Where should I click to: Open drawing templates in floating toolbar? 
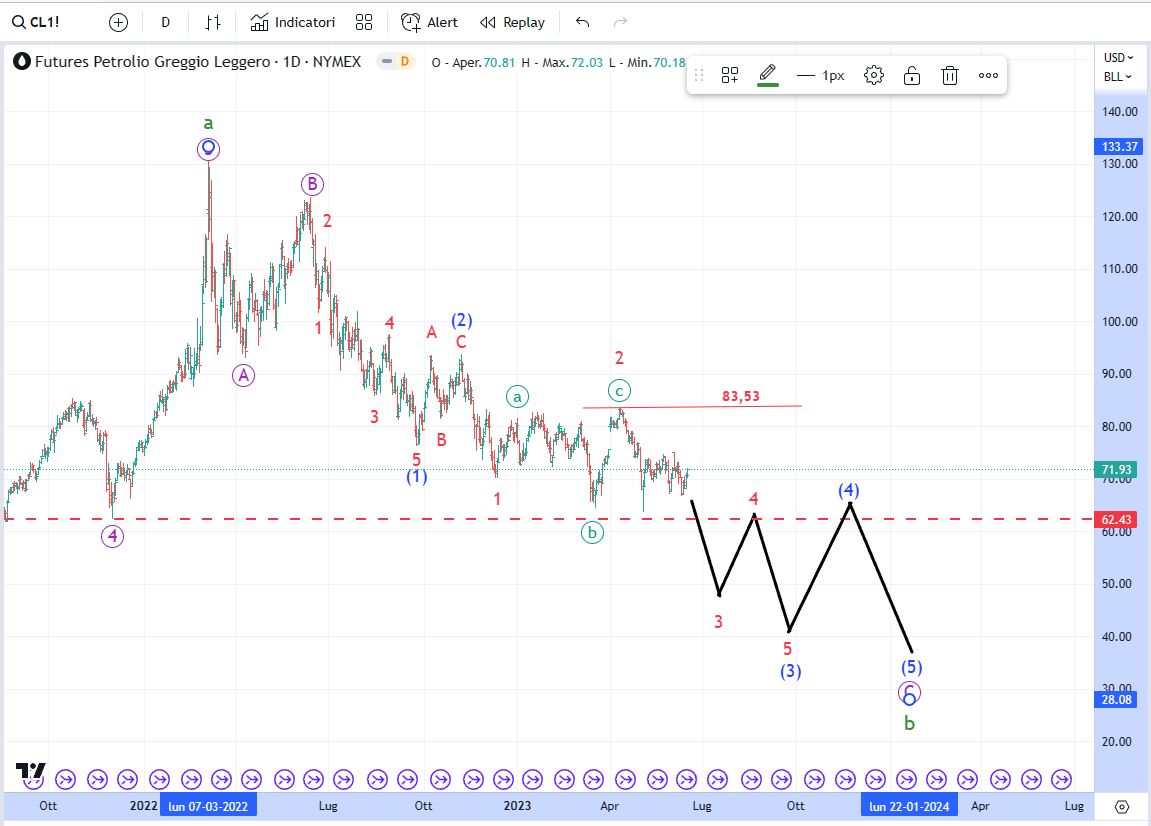click(730, 75)
